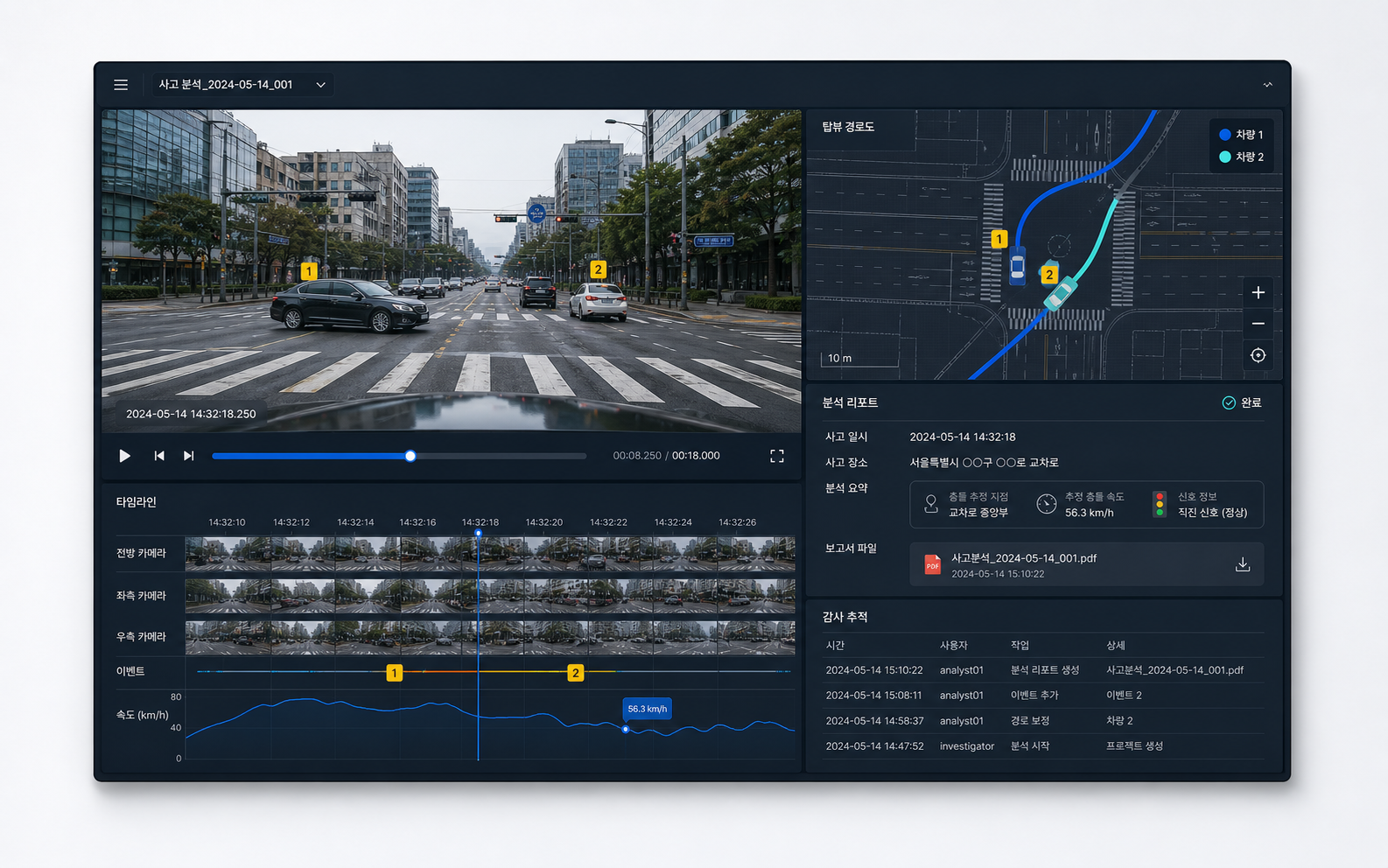Click the 00:18.000 total duration
1388x868 pixels.
pos(696,456)
